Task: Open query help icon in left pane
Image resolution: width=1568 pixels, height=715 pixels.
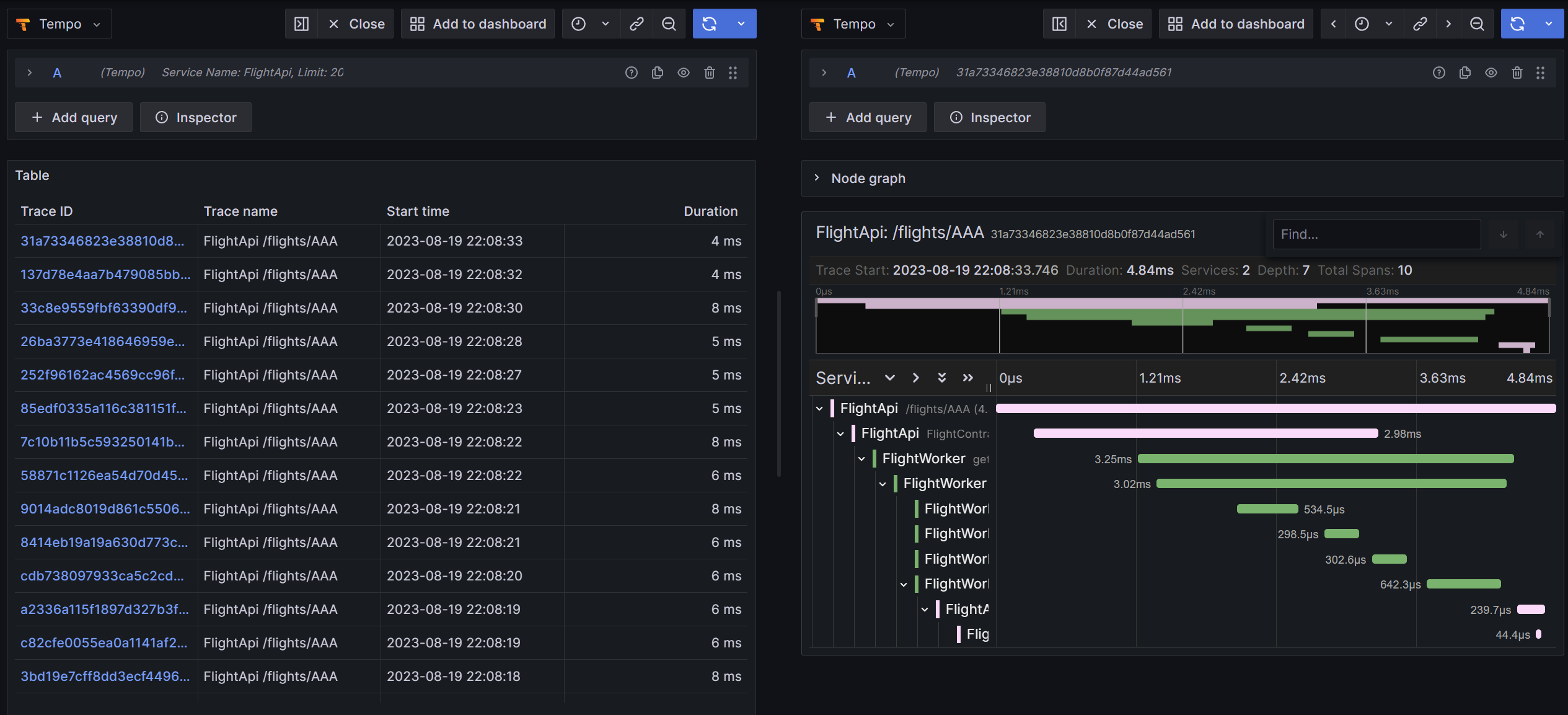Action: point(631,73)
